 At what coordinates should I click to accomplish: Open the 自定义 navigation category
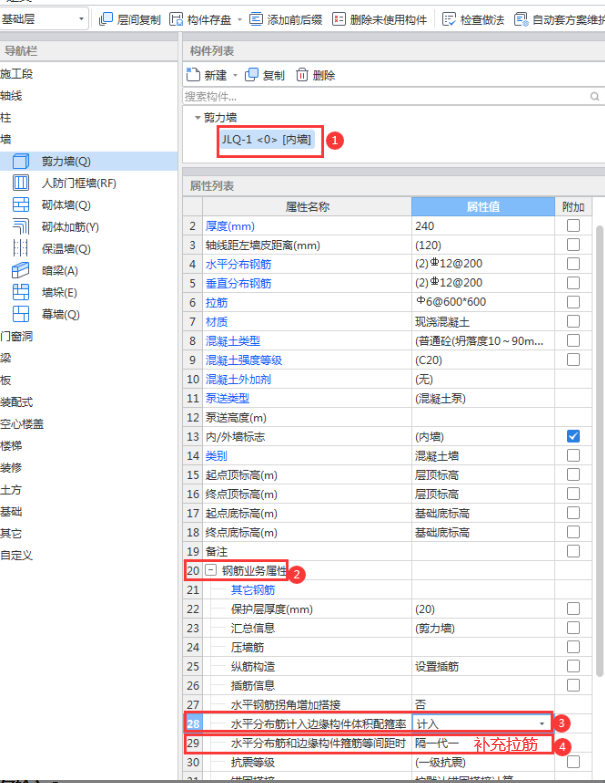(x=16, y=555)
